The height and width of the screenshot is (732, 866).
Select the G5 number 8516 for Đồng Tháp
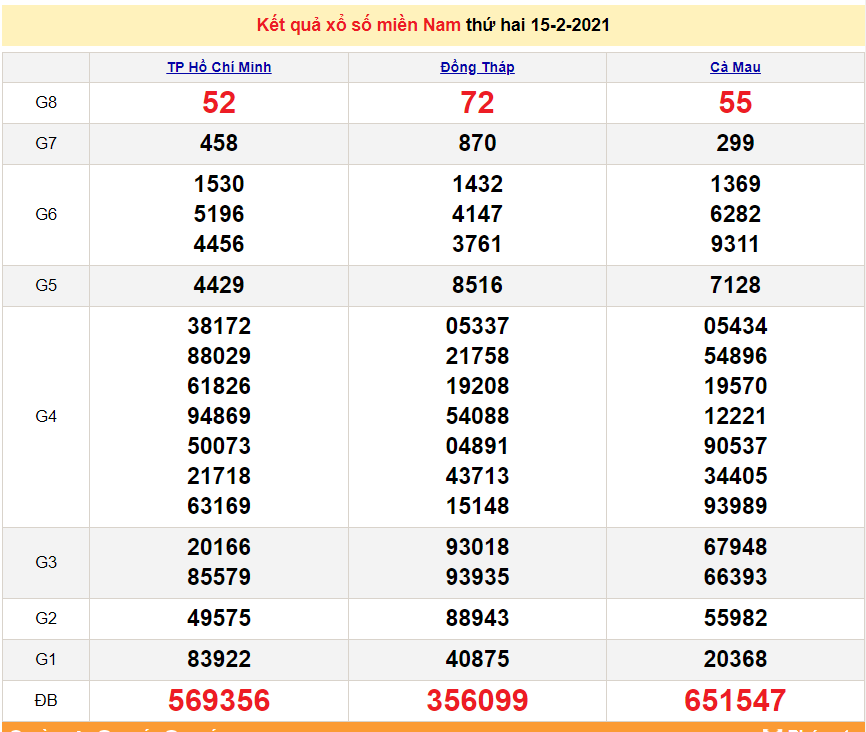(478, 285)
